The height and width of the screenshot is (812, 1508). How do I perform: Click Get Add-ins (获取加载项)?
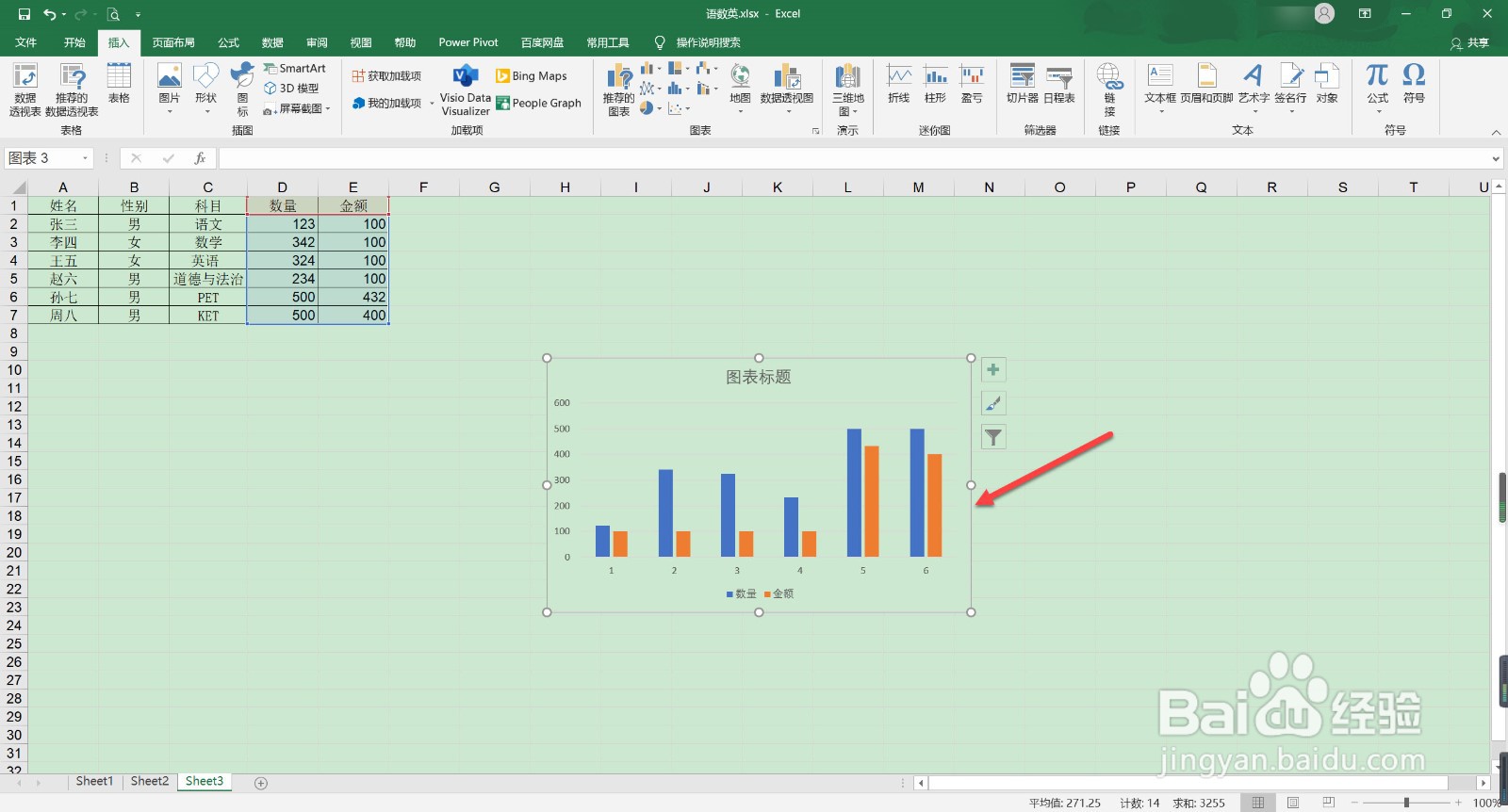point(386,76)
